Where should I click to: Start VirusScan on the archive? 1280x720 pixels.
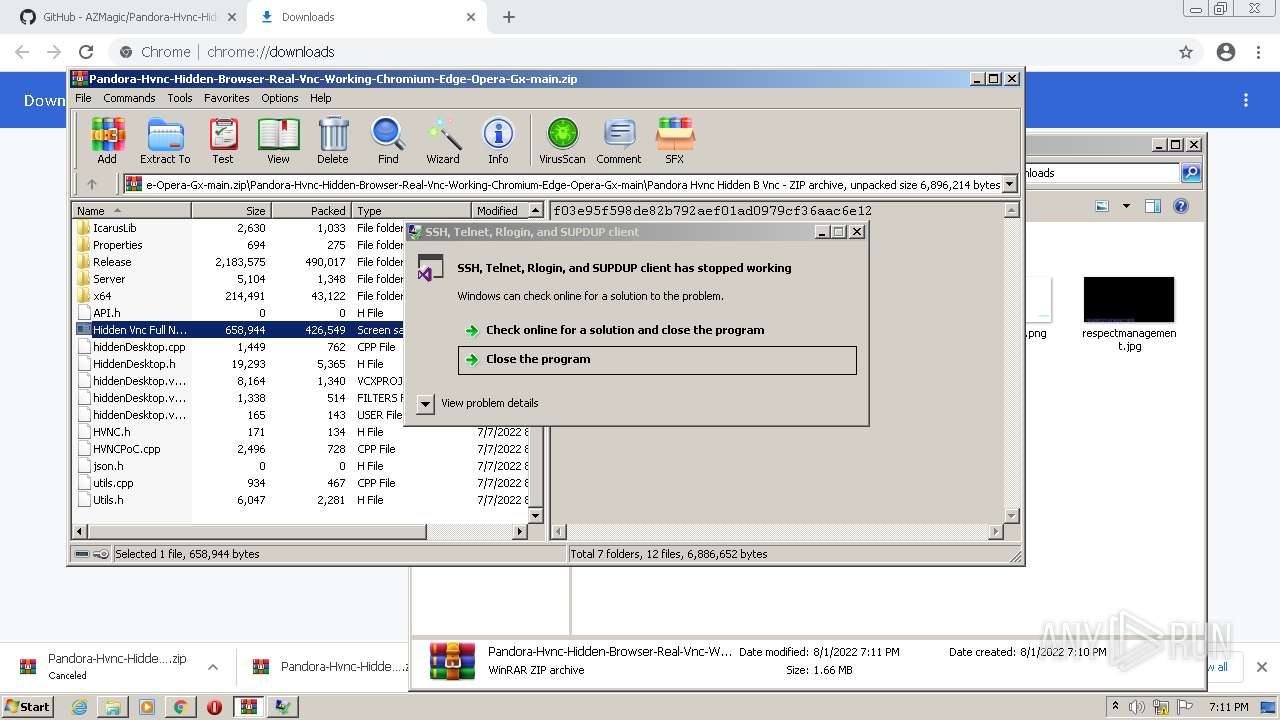click(x=562, y=140)
